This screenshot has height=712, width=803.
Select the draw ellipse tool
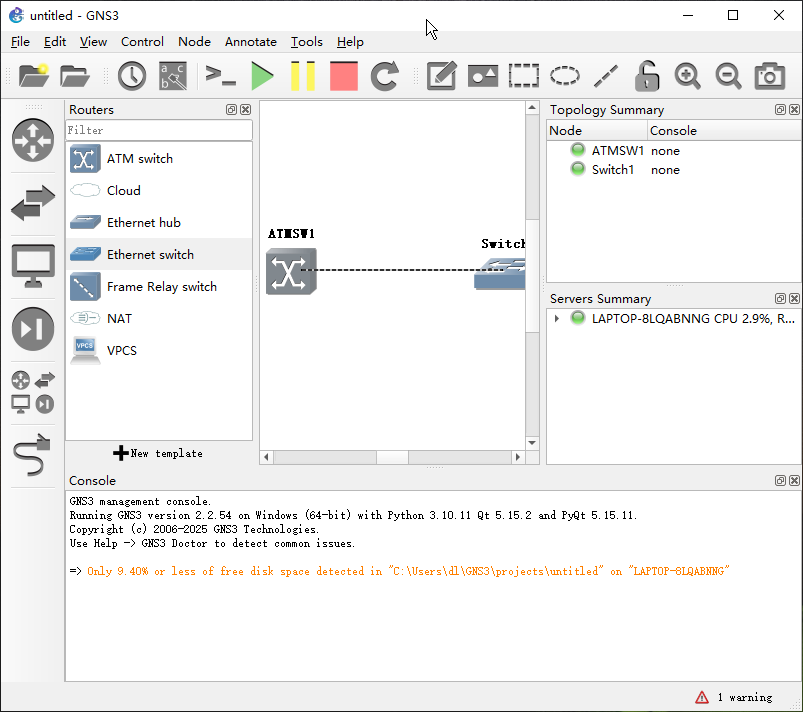pos(564,76)
